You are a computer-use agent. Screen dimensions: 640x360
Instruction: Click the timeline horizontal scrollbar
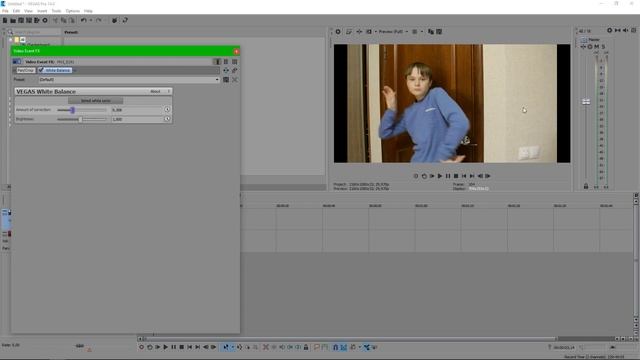point(350,339)
